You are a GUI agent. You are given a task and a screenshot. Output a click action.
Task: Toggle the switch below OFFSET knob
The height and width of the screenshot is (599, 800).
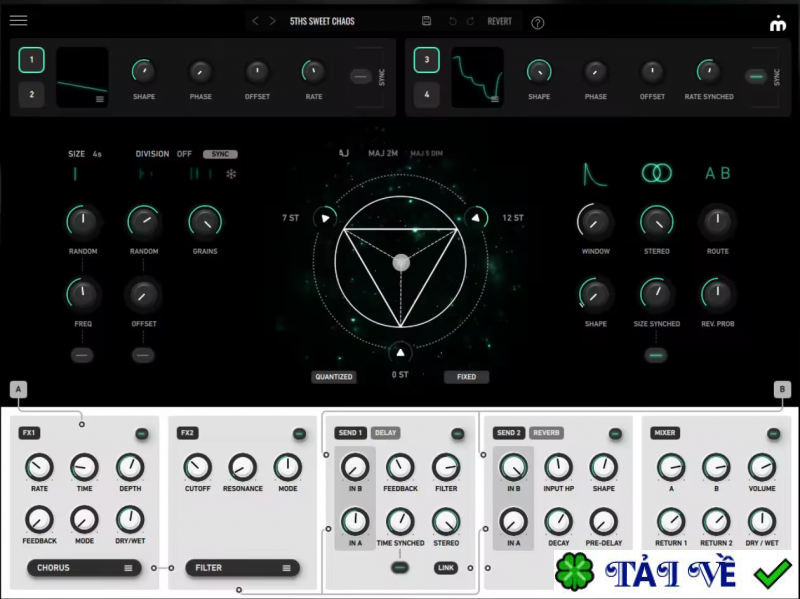(x=143, y=355)
